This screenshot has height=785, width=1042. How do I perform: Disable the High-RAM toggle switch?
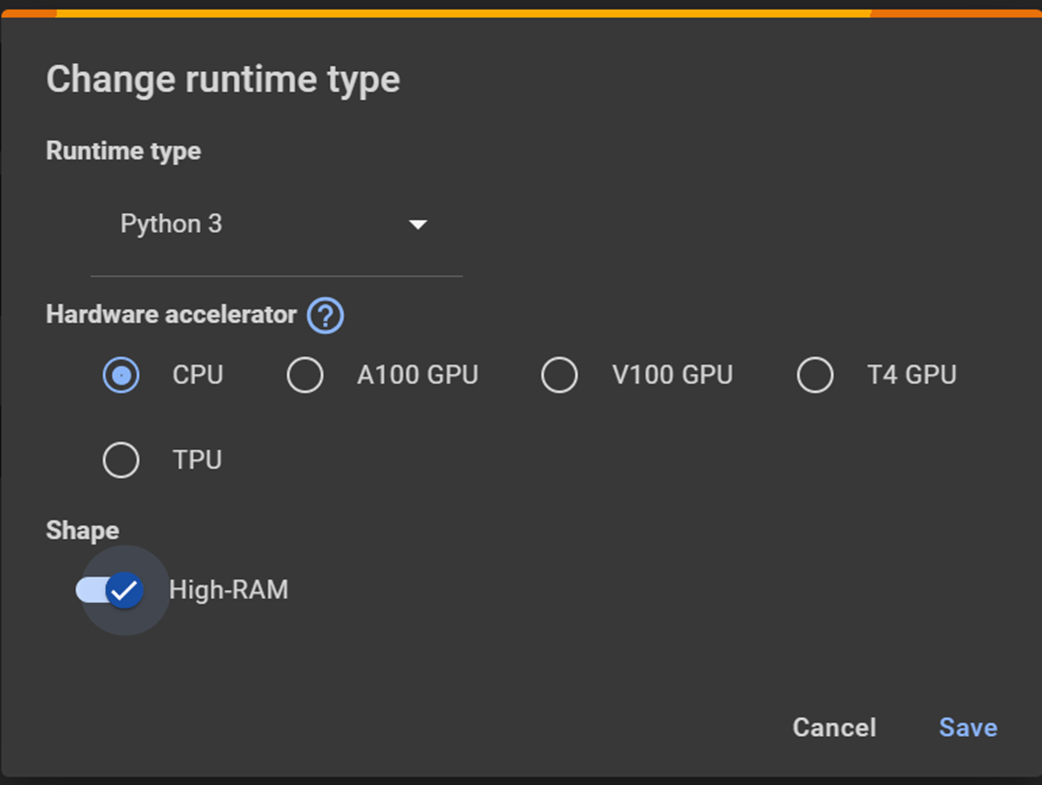pos(110,590)
